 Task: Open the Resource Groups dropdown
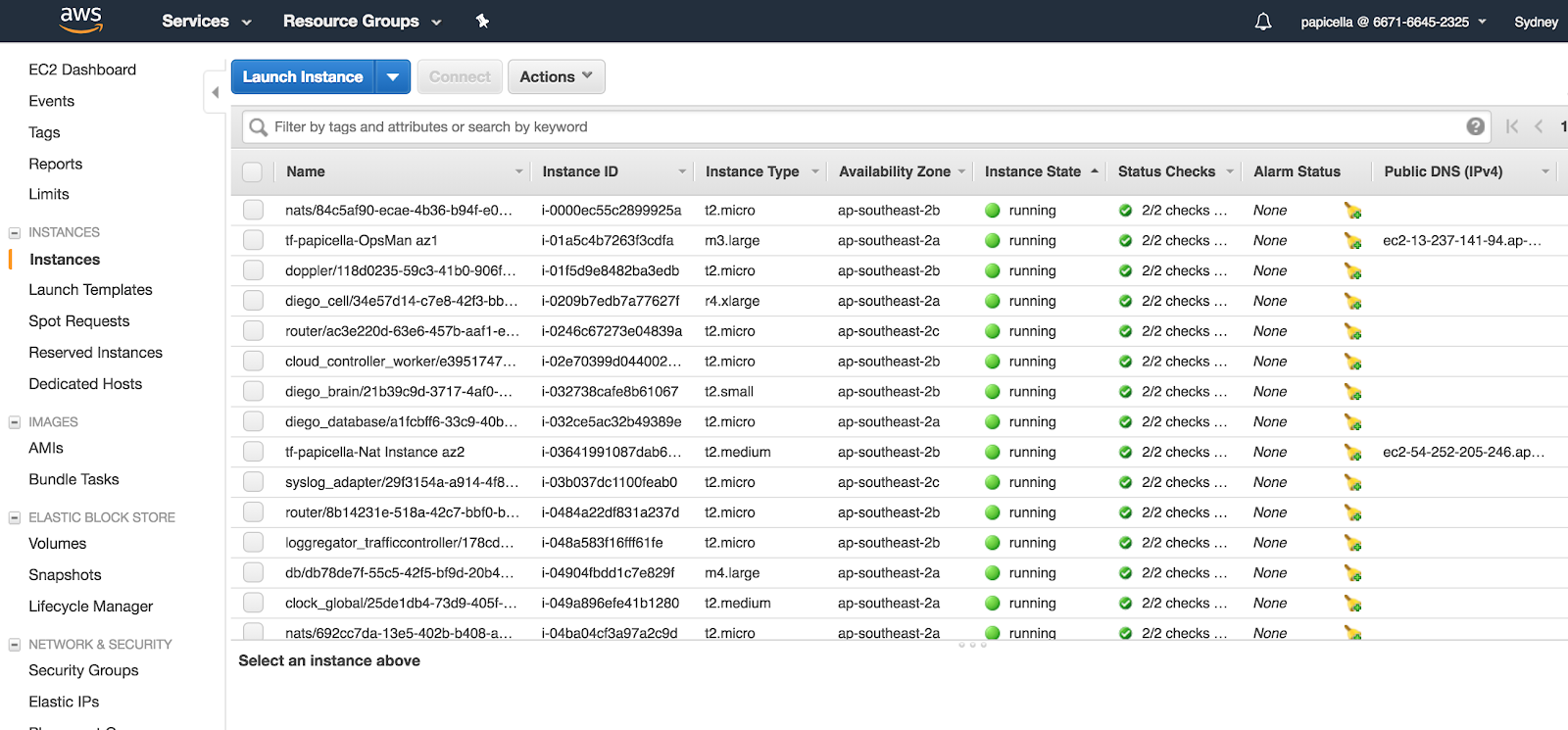tap(362, 22)
